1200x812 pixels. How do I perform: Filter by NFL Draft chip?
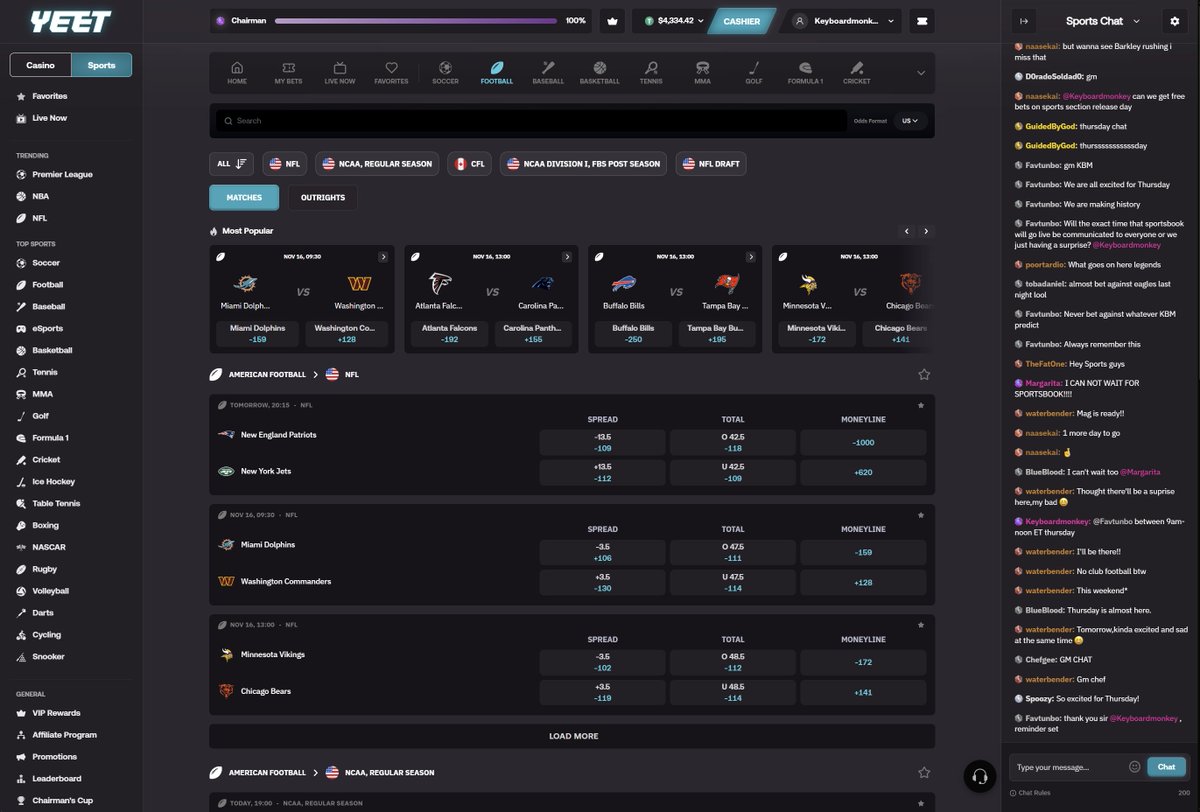[x=710, y=164]
